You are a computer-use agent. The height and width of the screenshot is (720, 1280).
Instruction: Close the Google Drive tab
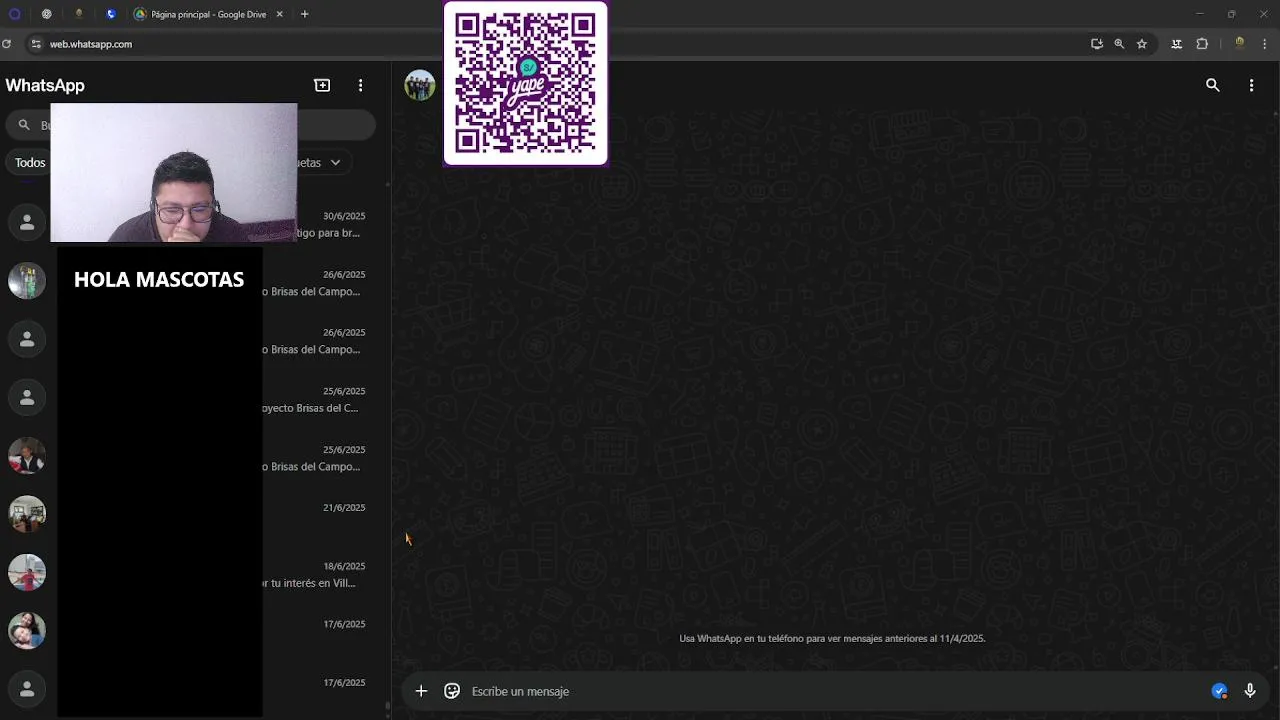click(279, 14)
